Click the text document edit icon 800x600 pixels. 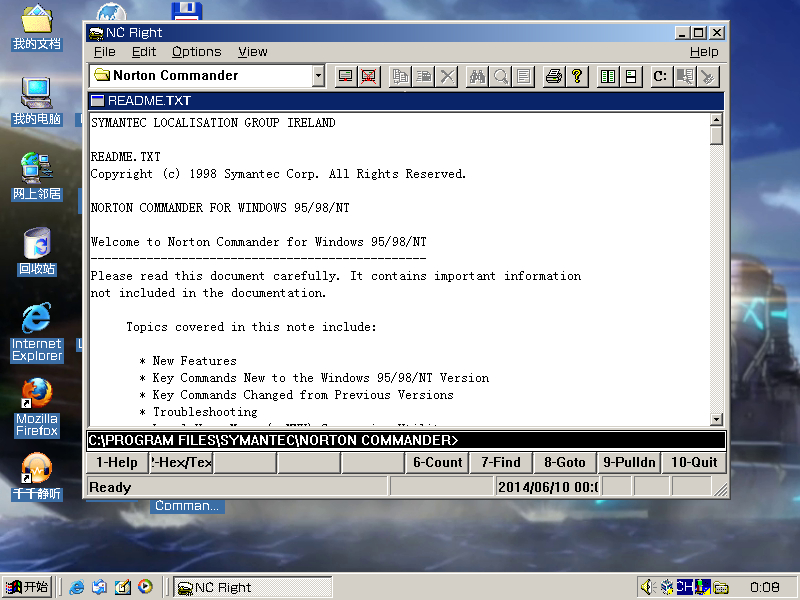coord(523,77)
